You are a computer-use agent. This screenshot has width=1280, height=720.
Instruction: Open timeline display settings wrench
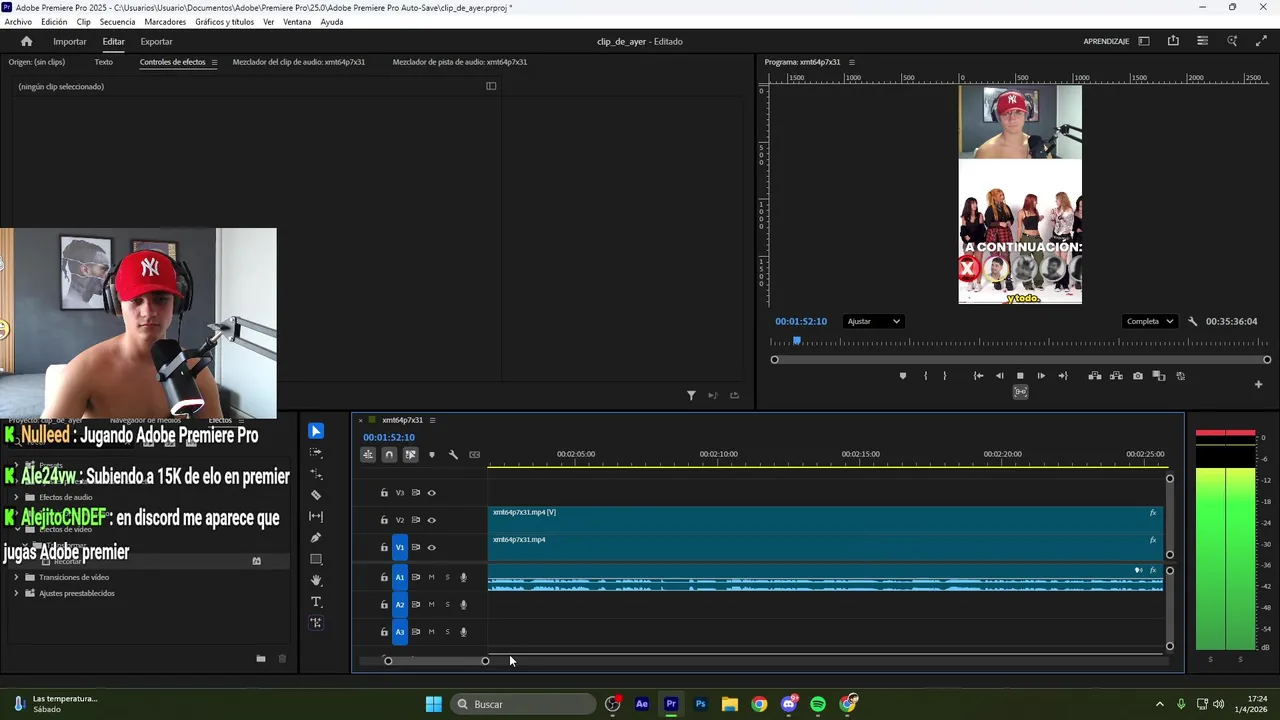[453, 455]
